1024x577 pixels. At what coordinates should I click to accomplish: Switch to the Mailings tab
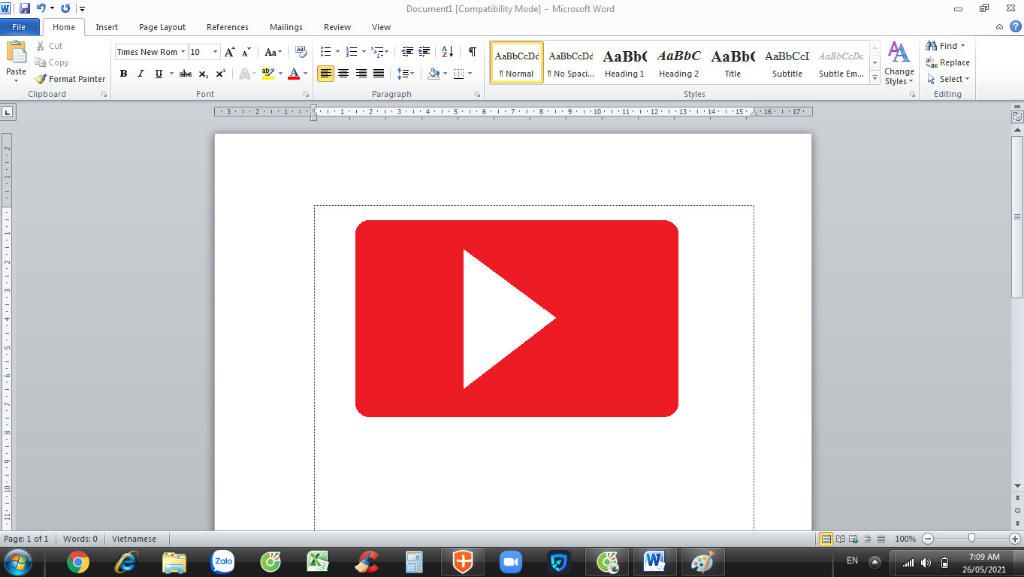[x=286, y=27]
